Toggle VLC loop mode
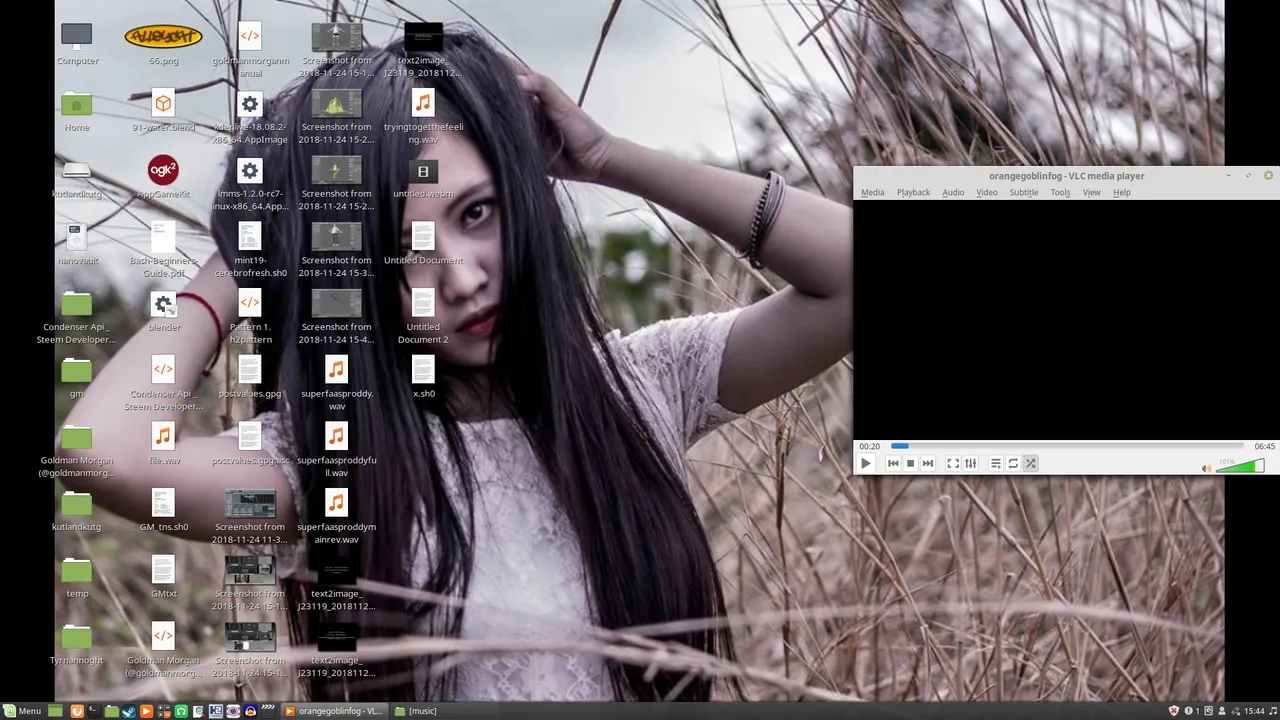 pyautogui.click(x=1013, y=463)
